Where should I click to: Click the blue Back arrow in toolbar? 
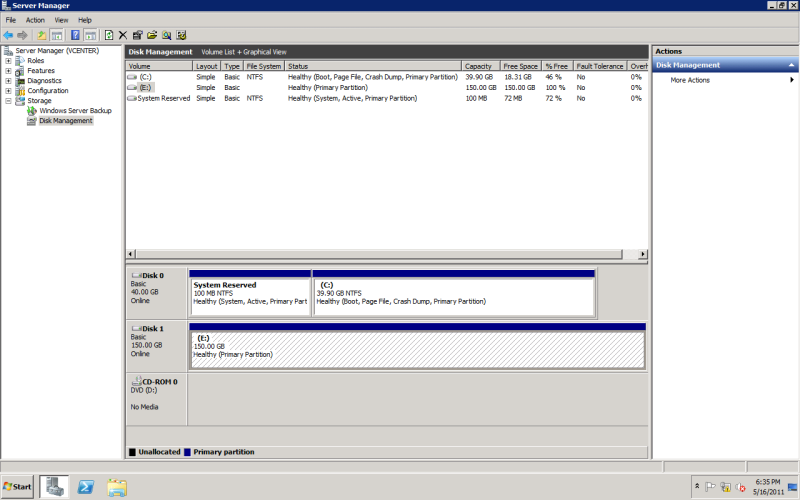[x=8, y=35]
